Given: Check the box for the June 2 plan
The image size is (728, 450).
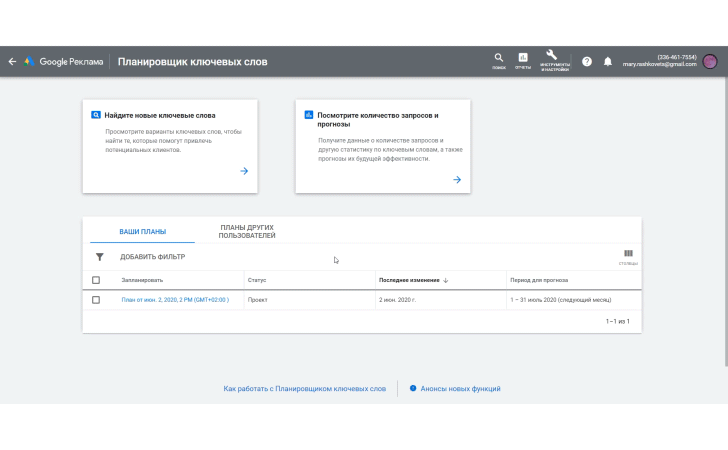Looking at the screenshot, I should click(x=96, y=300).
